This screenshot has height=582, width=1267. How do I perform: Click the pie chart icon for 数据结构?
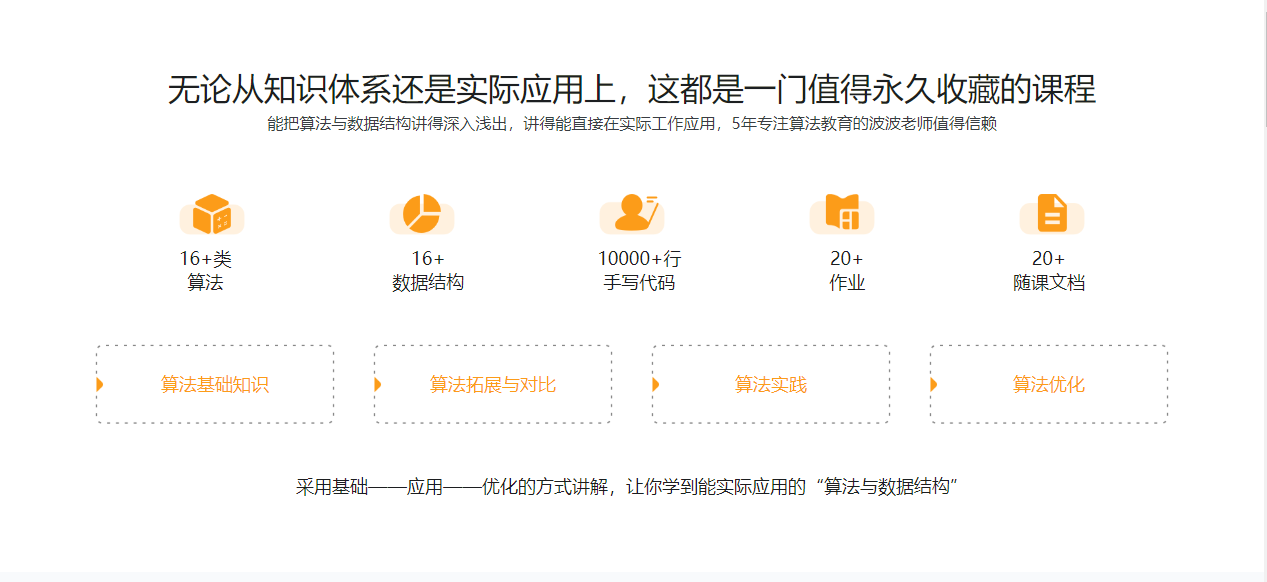point(422,214)
